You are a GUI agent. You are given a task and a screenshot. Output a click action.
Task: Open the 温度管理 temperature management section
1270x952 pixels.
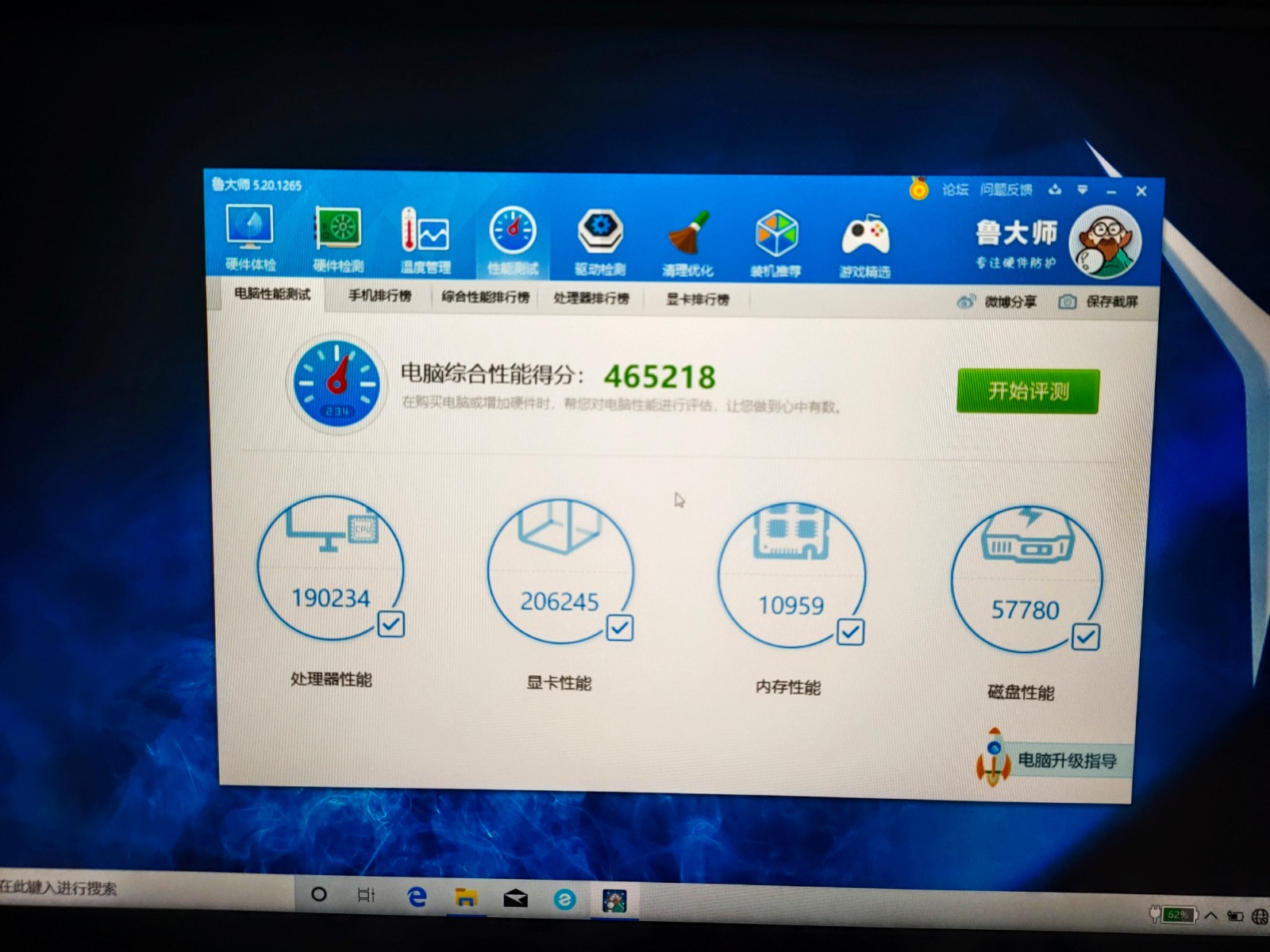click(425, 241)
